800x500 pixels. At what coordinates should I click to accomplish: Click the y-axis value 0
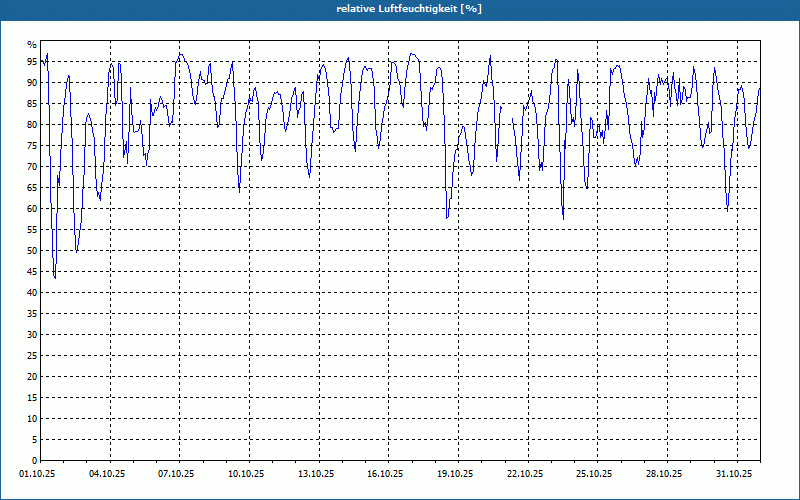[35, 461]
